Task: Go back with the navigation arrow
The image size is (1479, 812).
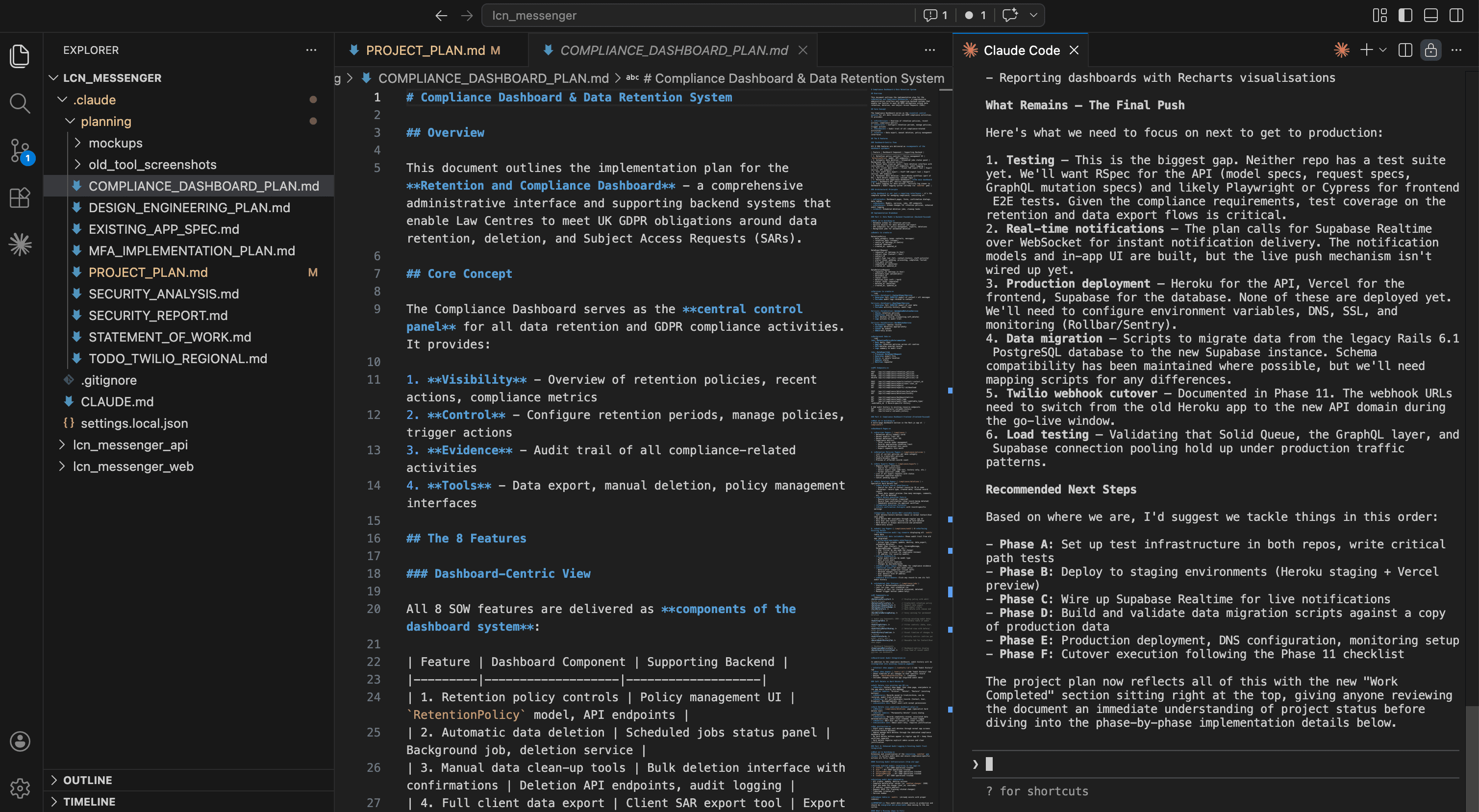Action: [x=441, y=16]
